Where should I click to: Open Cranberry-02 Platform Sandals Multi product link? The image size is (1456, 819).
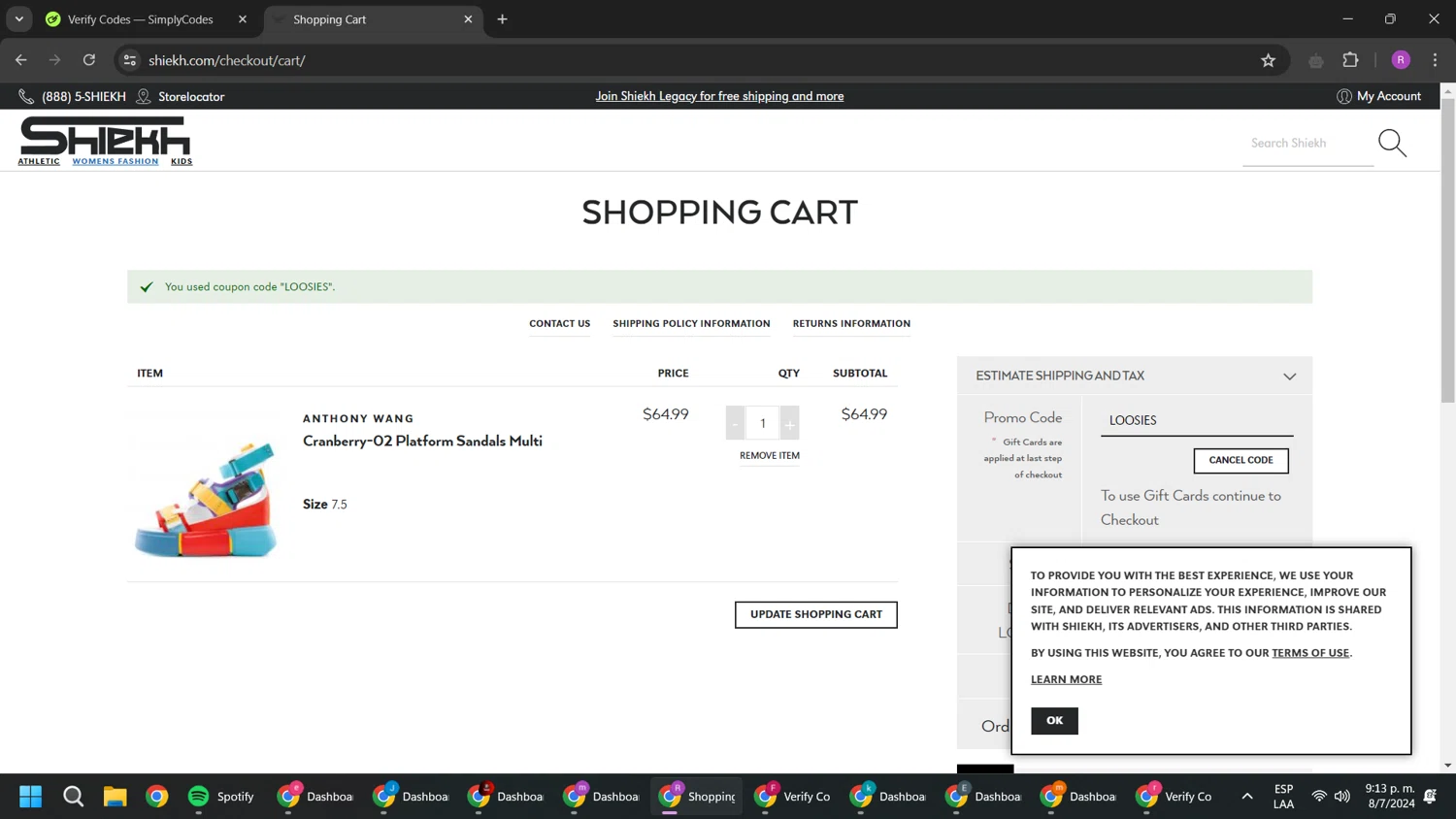pyautogui.click(x=422, y=441)
